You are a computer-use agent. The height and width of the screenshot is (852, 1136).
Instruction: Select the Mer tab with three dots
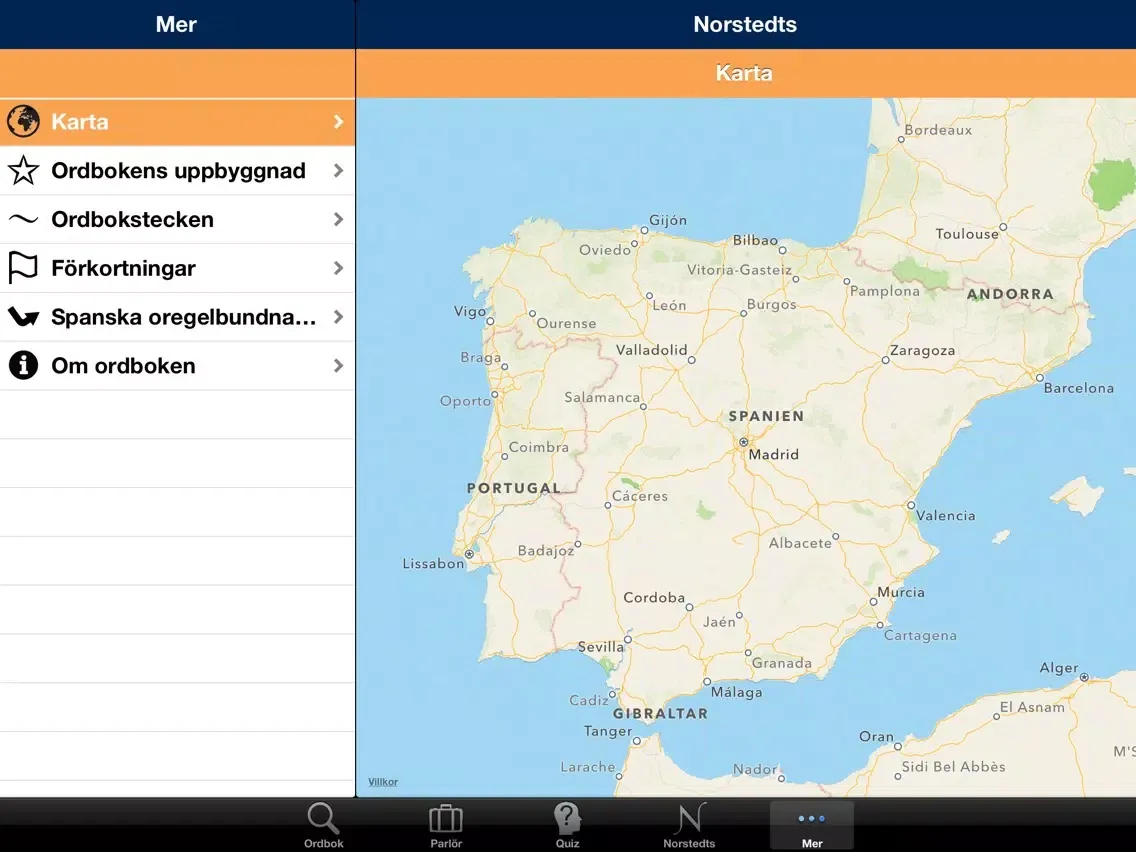point(811,826)
